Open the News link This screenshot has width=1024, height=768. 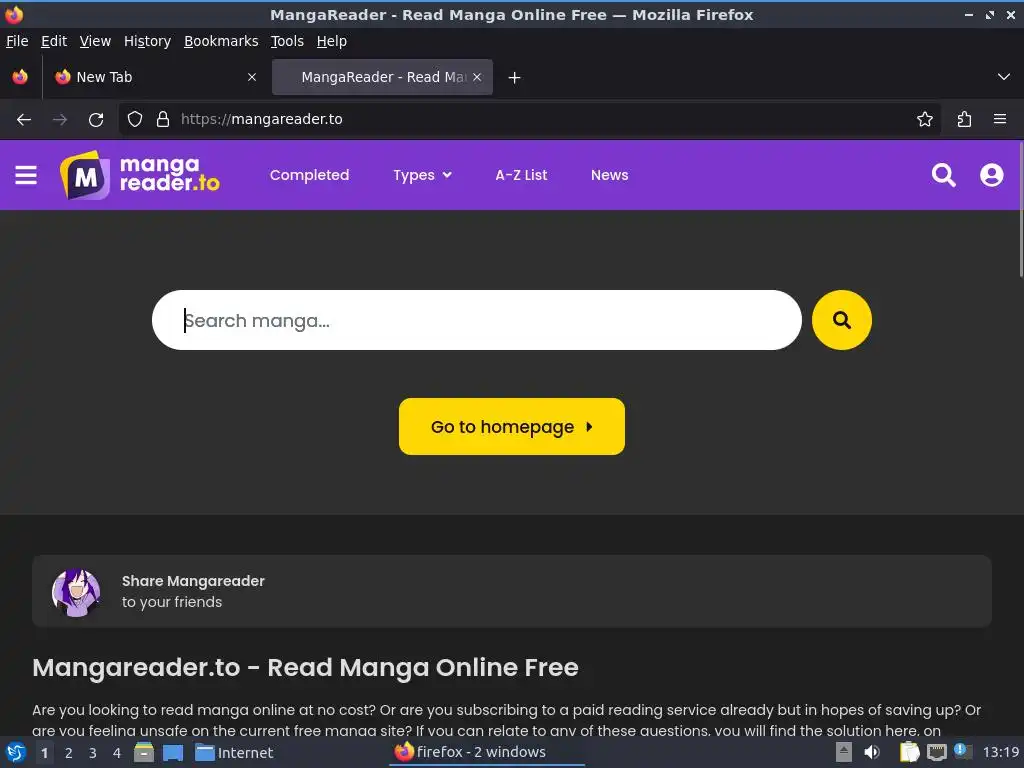pos(609,175)
